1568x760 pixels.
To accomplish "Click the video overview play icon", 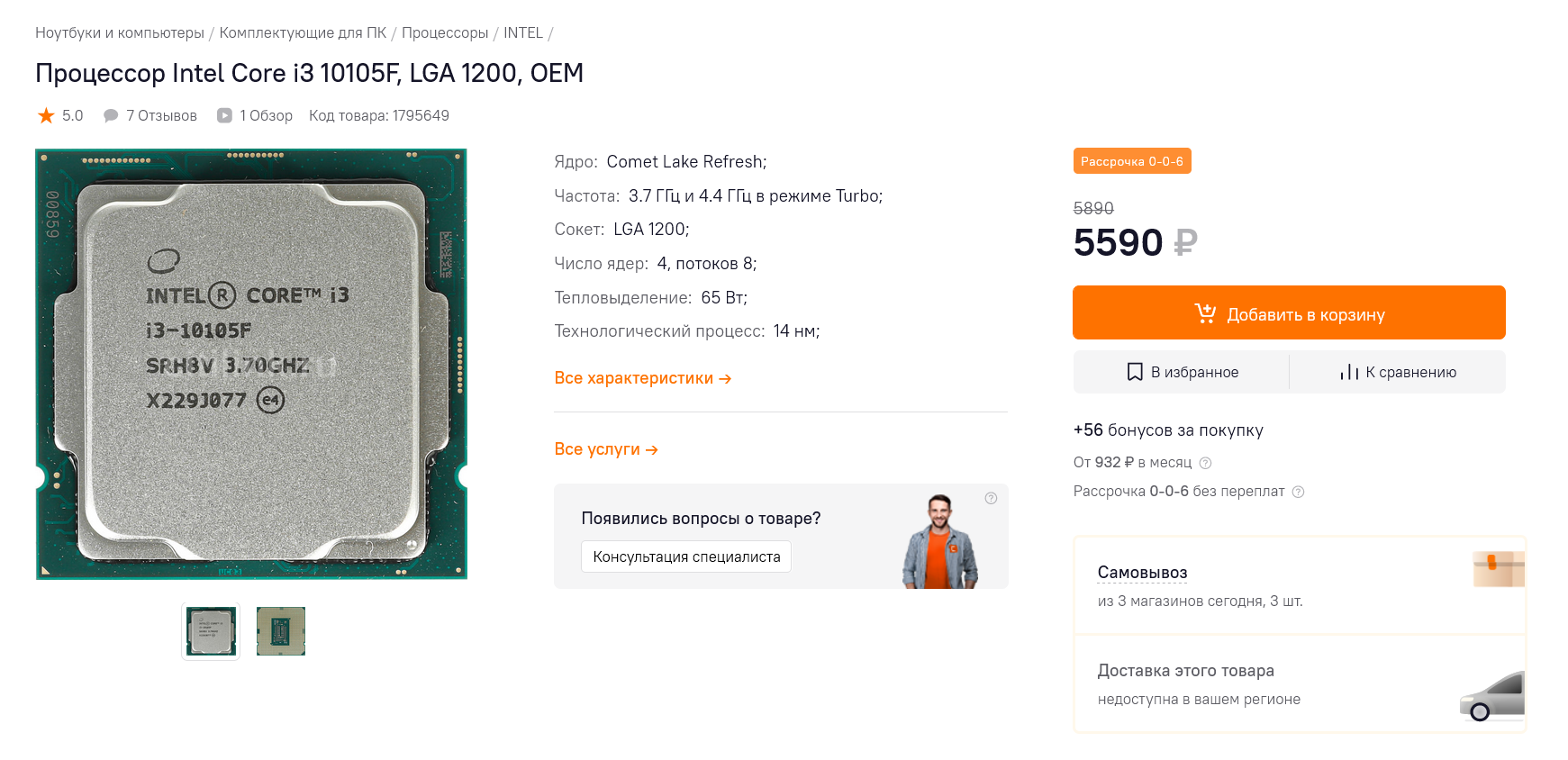I will 225,115.
